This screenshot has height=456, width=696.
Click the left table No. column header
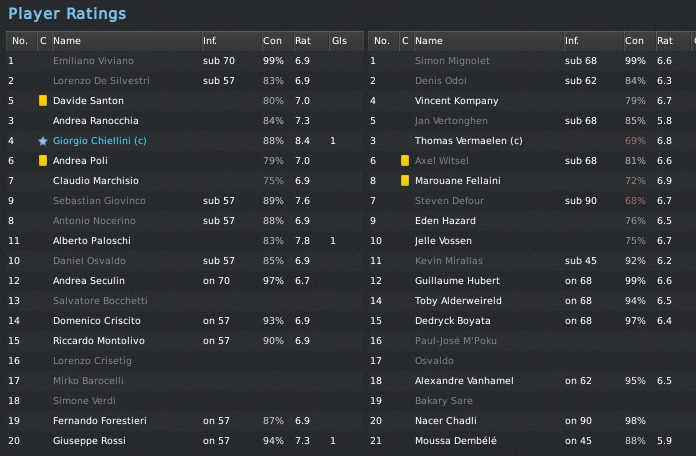coord(19,41)
